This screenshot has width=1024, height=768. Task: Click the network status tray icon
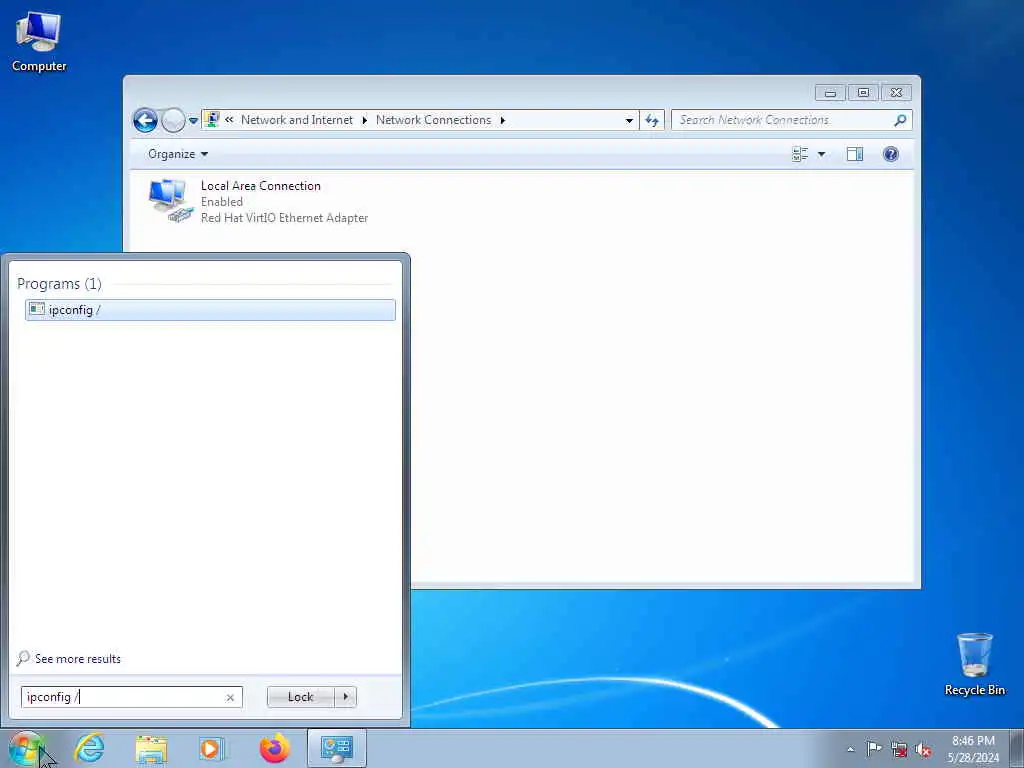pyautogui.click(x=899, y=750)
